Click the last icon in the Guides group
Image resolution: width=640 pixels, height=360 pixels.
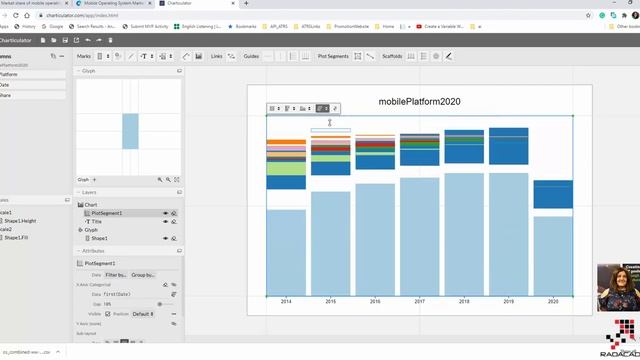click(x=305, y=56)
